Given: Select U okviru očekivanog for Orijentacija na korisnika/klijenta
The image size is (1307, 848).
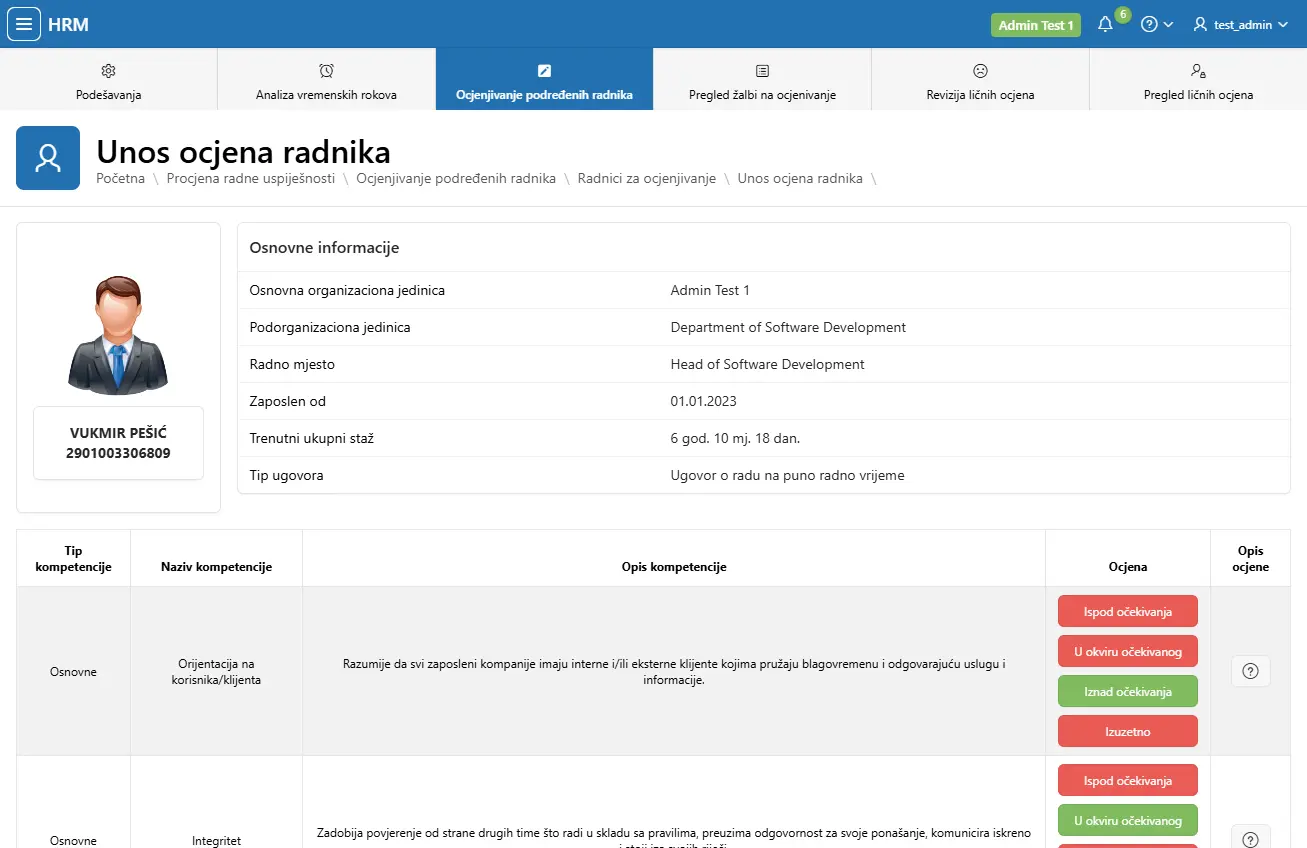Looking at the screenshot, I should [x=1128, y=651].
